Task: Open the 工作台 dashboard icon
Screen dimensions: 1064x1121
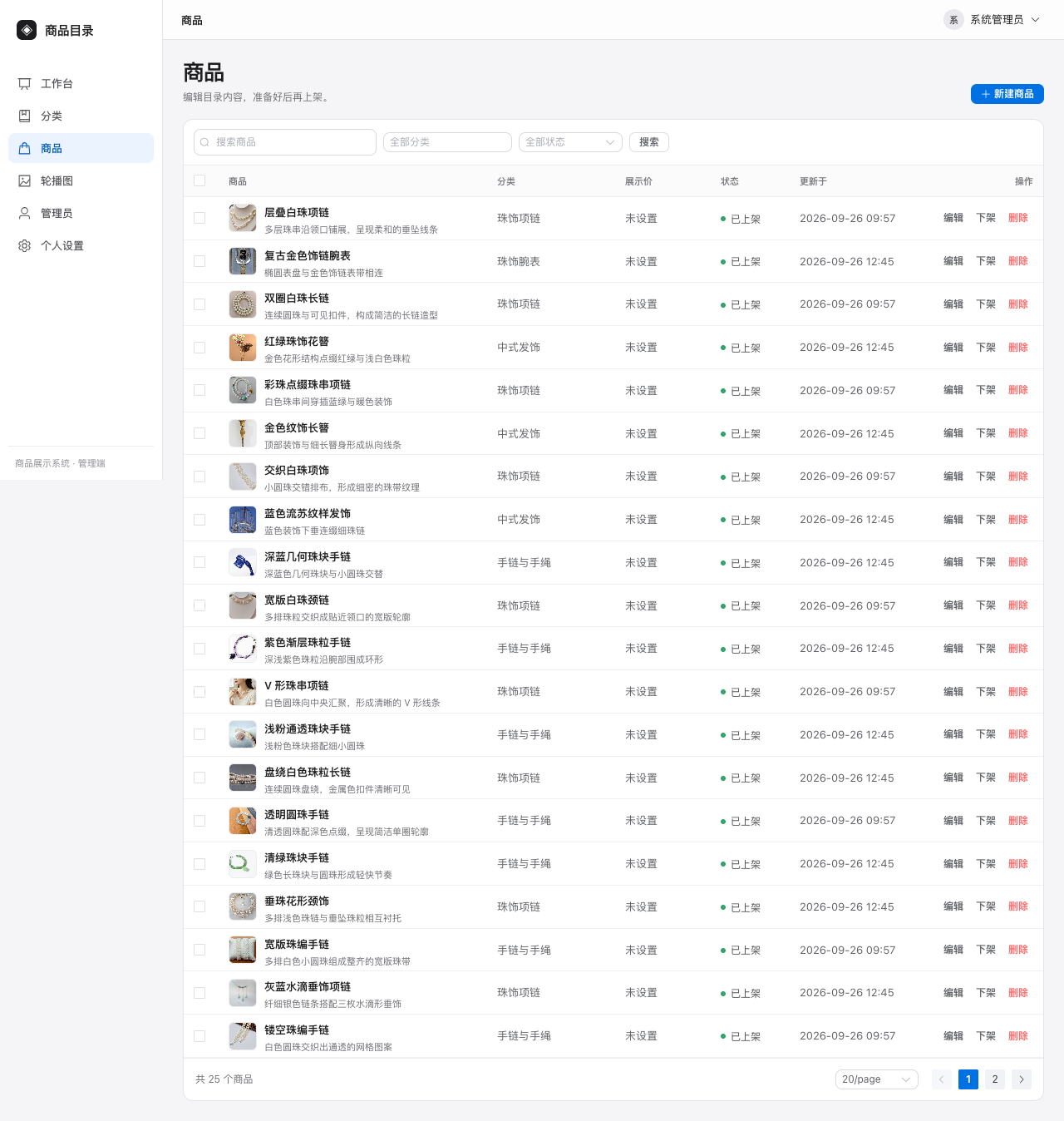Action: (25, 84)
